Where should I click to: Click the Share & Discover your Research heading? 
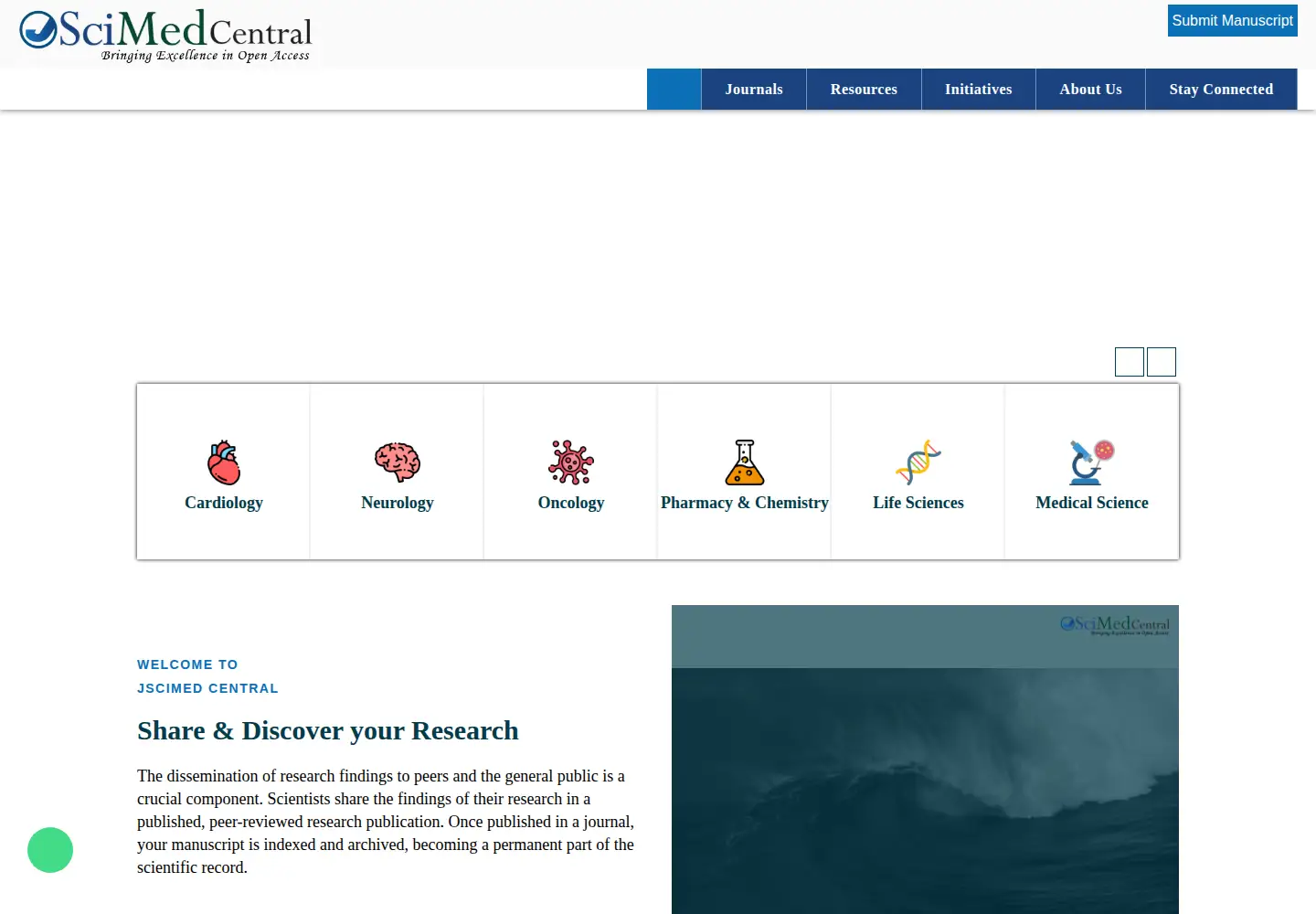click(x=328, y=730)
